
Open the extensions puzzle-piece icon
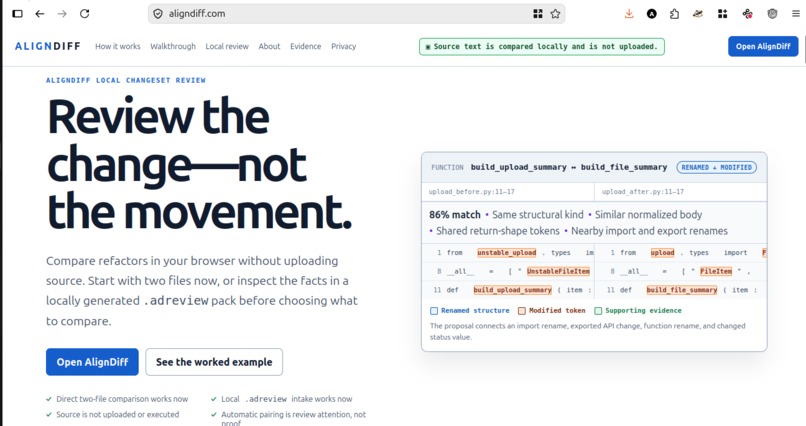674,14
